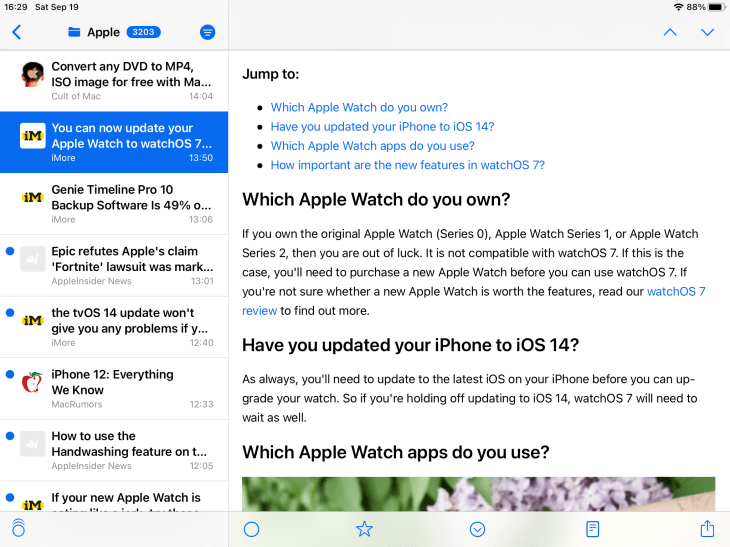Tap the lilac flowers article image
This screenshot has height=547, width=730.
tap(479, 494)
